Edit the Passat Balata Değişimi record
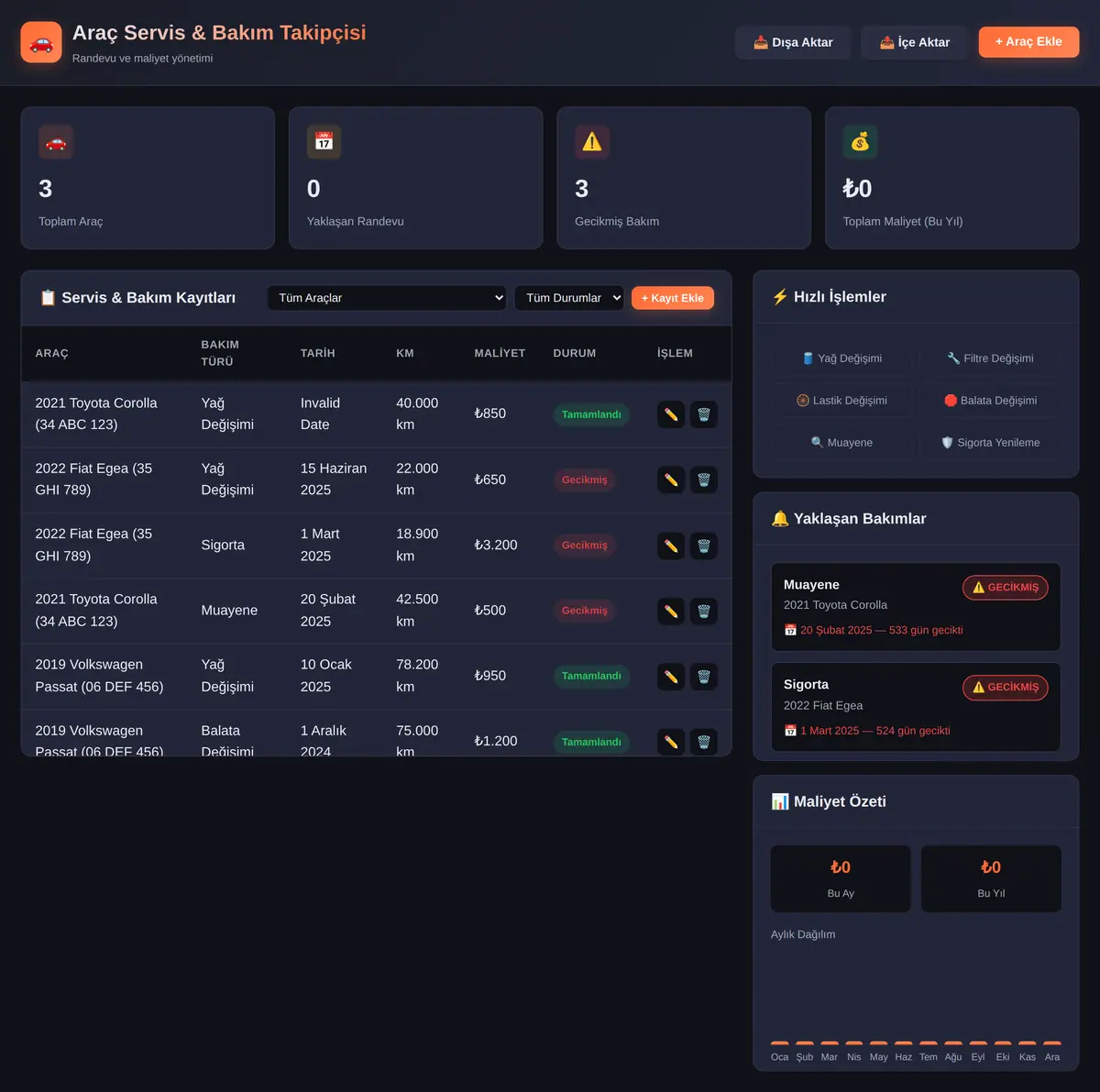Image resolution: width=1100 pixels, height=1092 pixels. coord(671,742)
